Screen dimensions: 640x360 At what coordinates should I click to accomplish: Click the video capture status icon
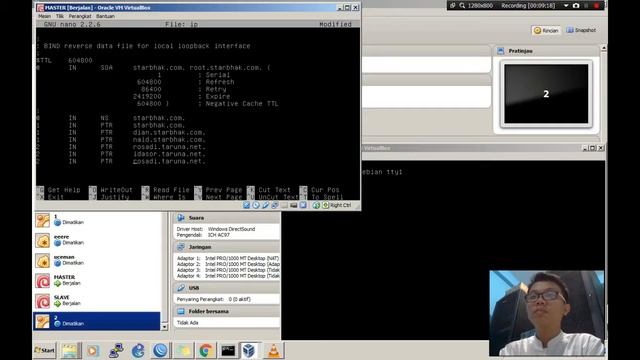click(x=303, y=205)
